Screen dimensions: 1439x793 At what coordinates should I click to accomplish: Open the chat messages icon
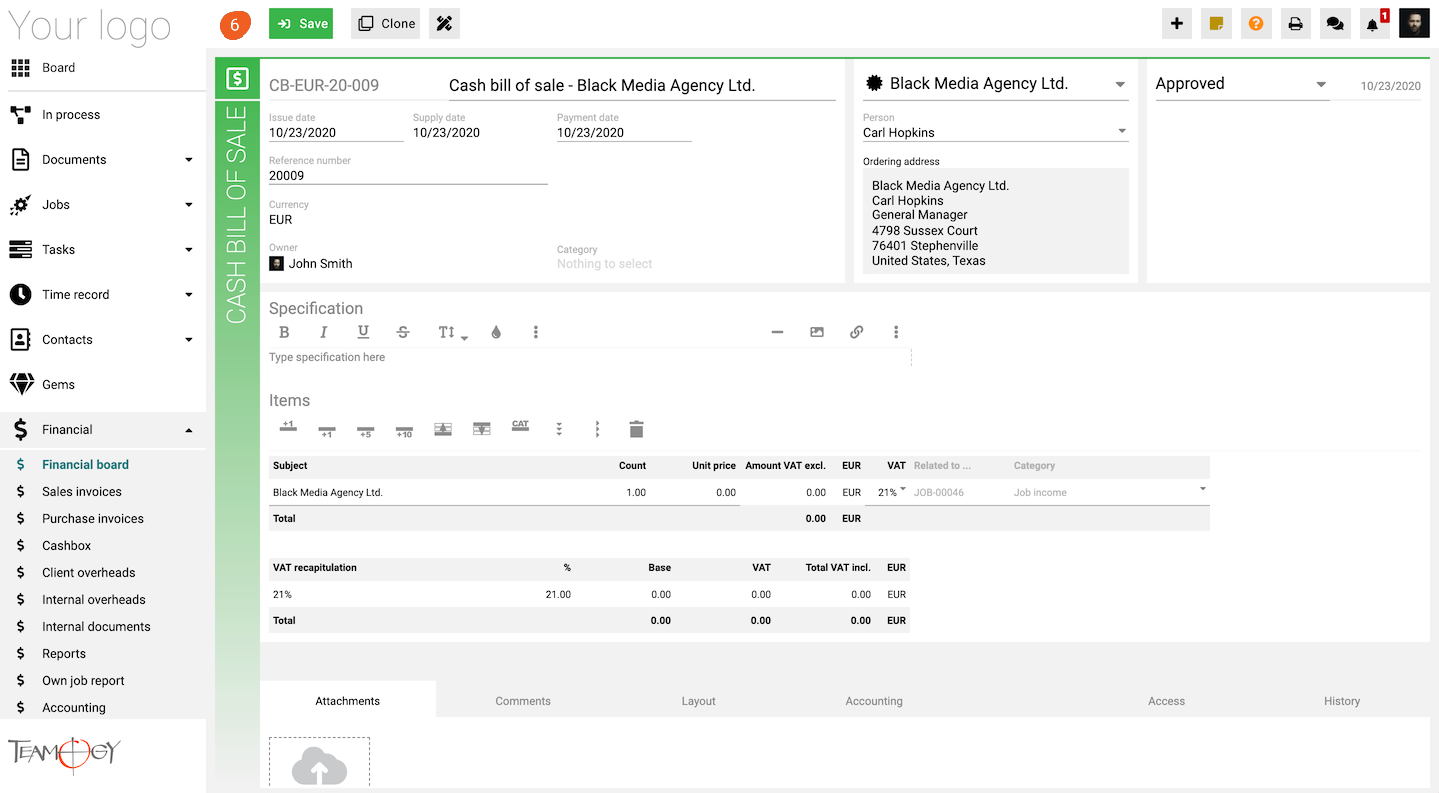(1335, 24)
